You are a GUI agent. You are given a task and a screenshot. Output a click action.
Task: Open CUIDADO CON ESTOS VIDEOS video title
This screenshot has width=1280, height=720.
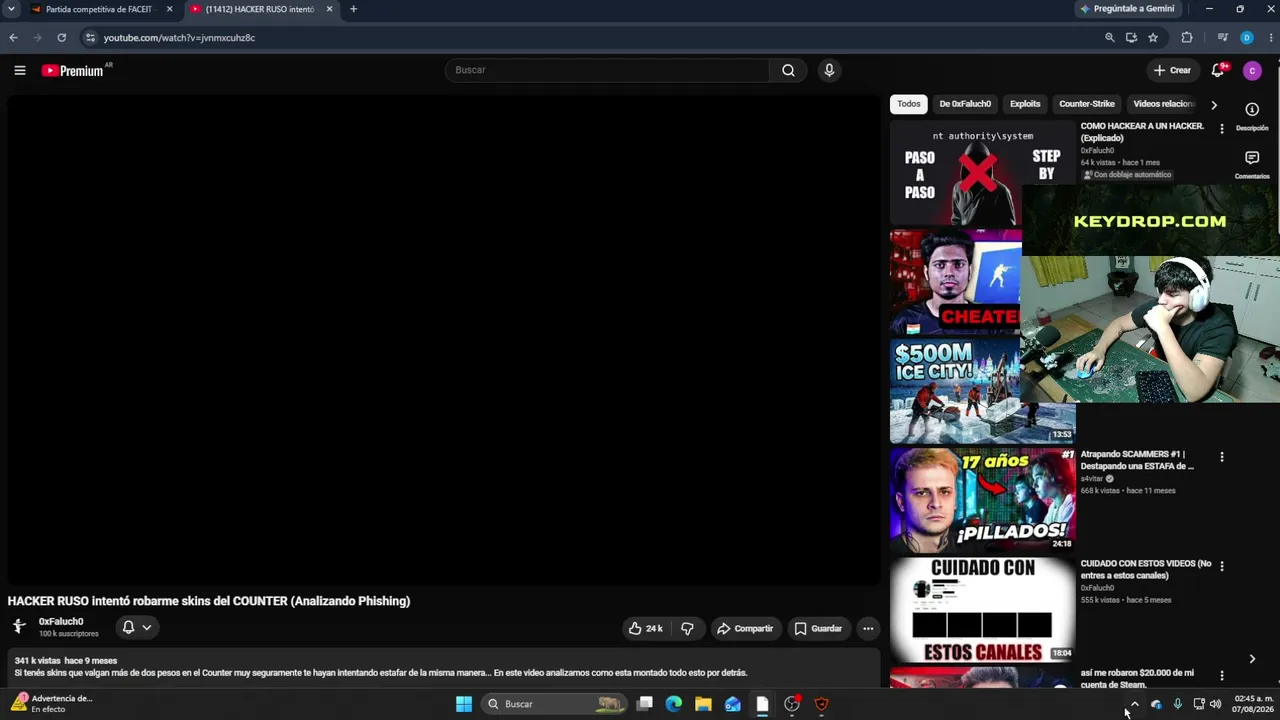(1146, 570)
